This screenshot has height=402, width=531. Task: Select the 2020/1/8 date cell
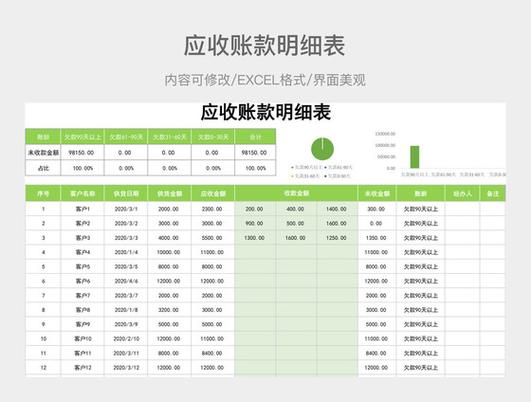pos(126,310)
